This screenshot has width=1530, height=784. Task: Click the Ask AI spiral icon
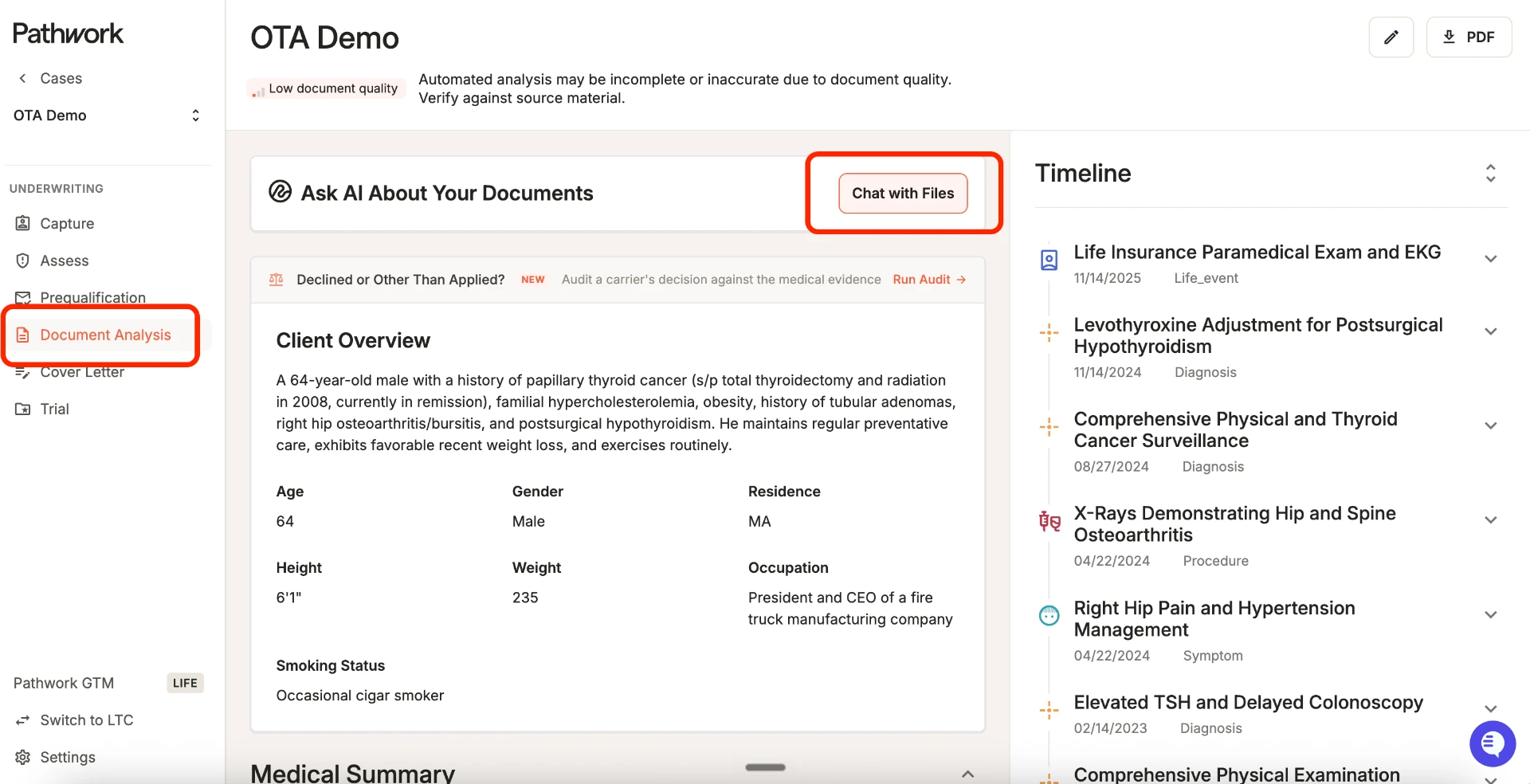[280, 192]
